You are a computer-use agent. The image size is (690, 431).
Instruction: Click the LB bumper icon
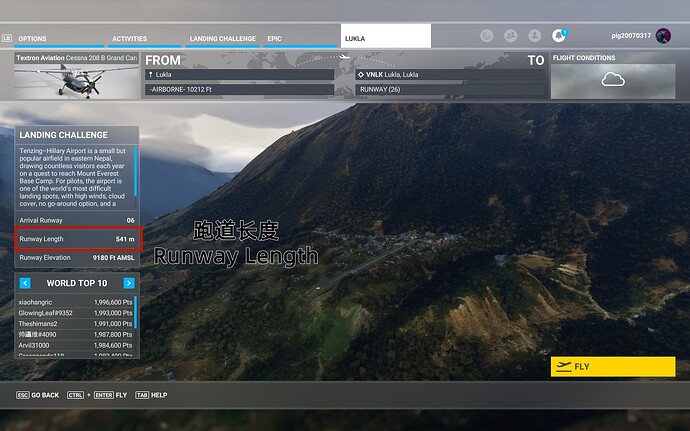click(x=7, y=38)
